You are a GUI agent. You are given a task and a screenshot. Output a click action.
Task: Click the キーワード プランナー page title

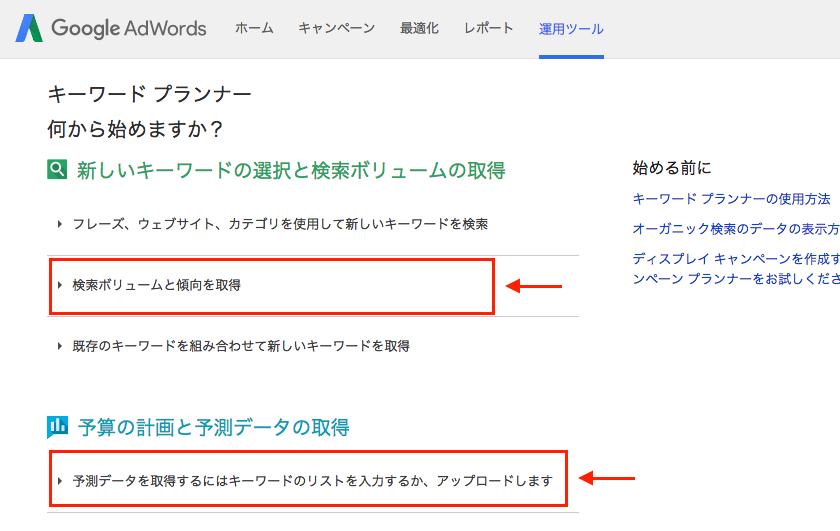coord(149,94)
